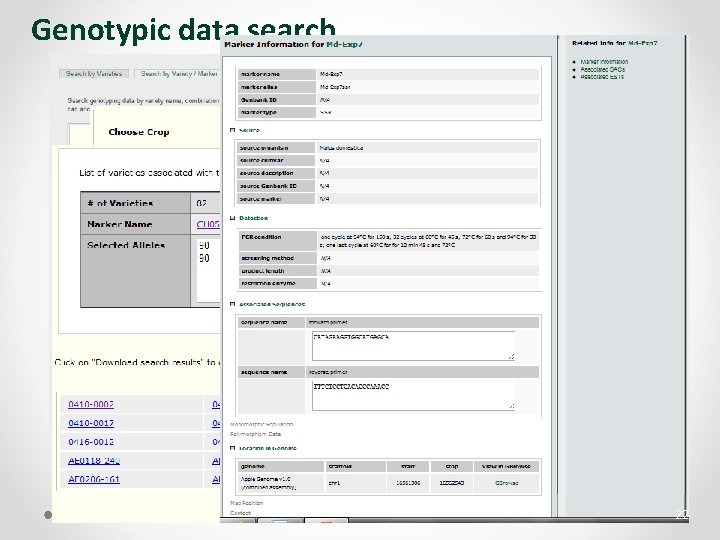Open variety link AE0206-161

(93, 479)
